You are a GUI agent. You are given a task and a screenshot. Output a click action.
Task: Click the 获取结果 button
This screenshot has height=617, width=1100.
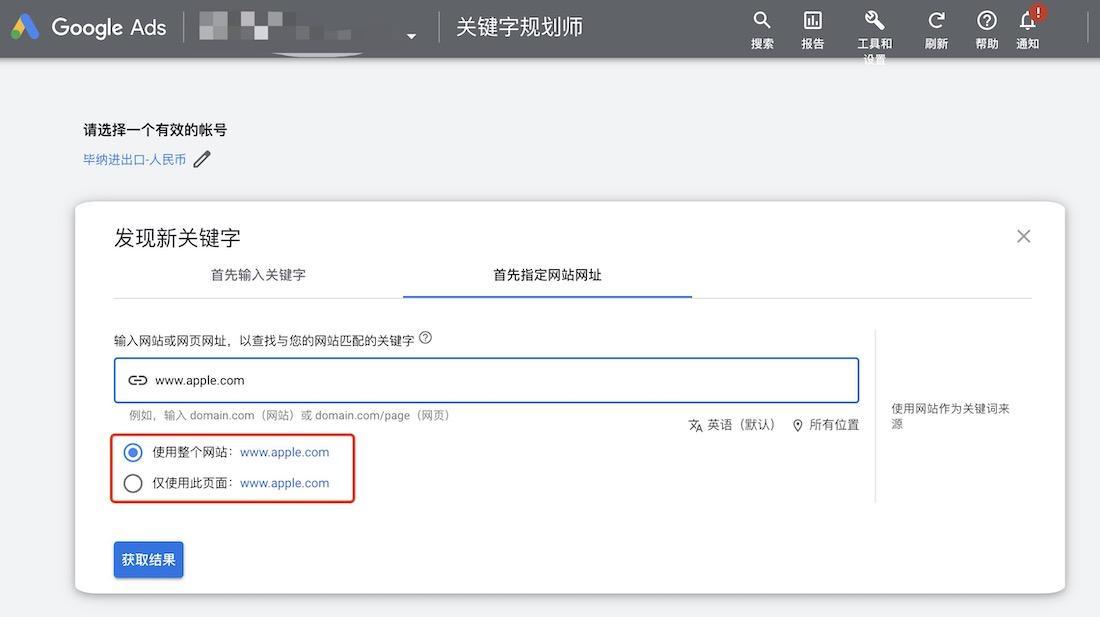[x=149, y=560]
